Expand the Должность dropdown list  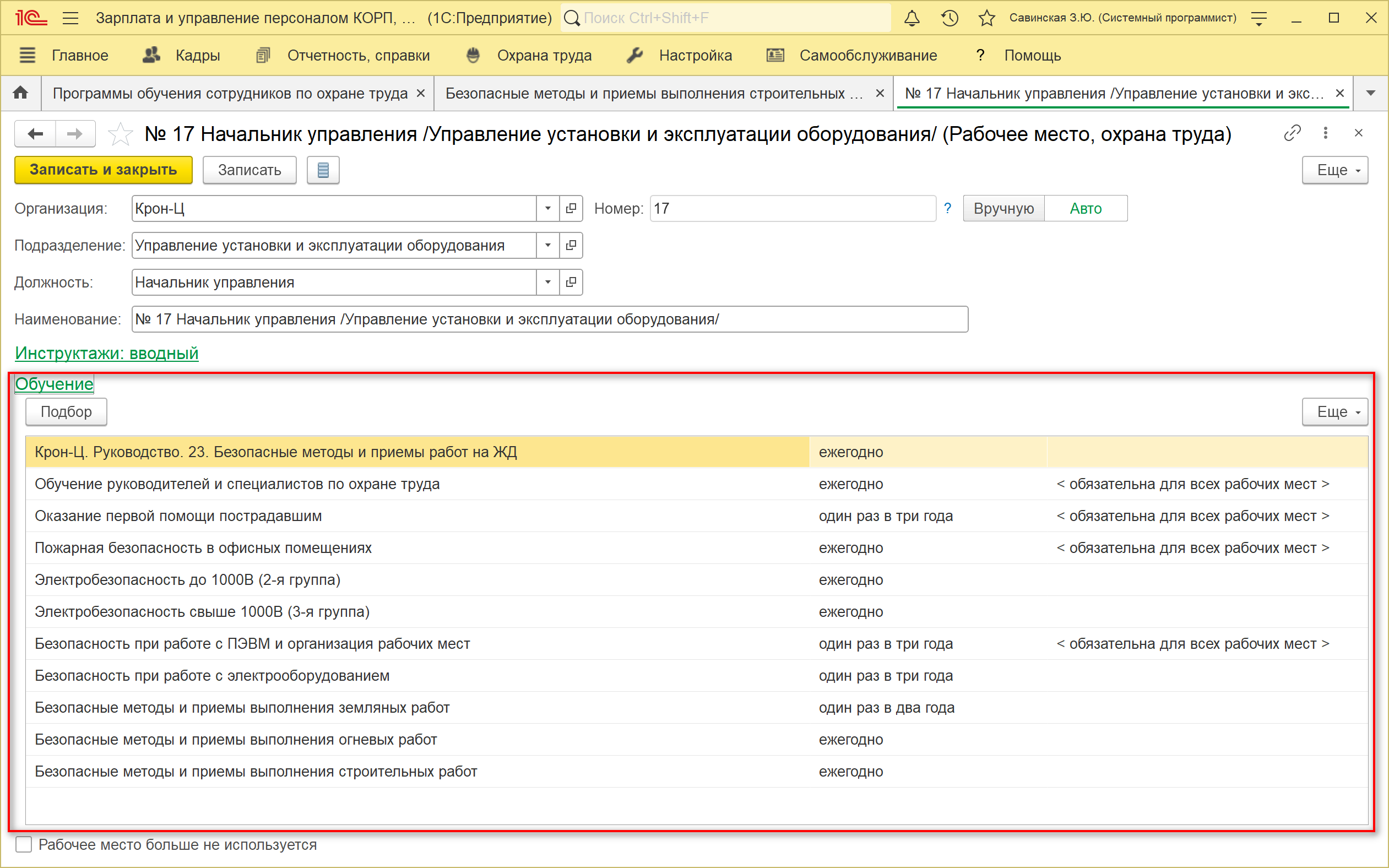[548, 283]
